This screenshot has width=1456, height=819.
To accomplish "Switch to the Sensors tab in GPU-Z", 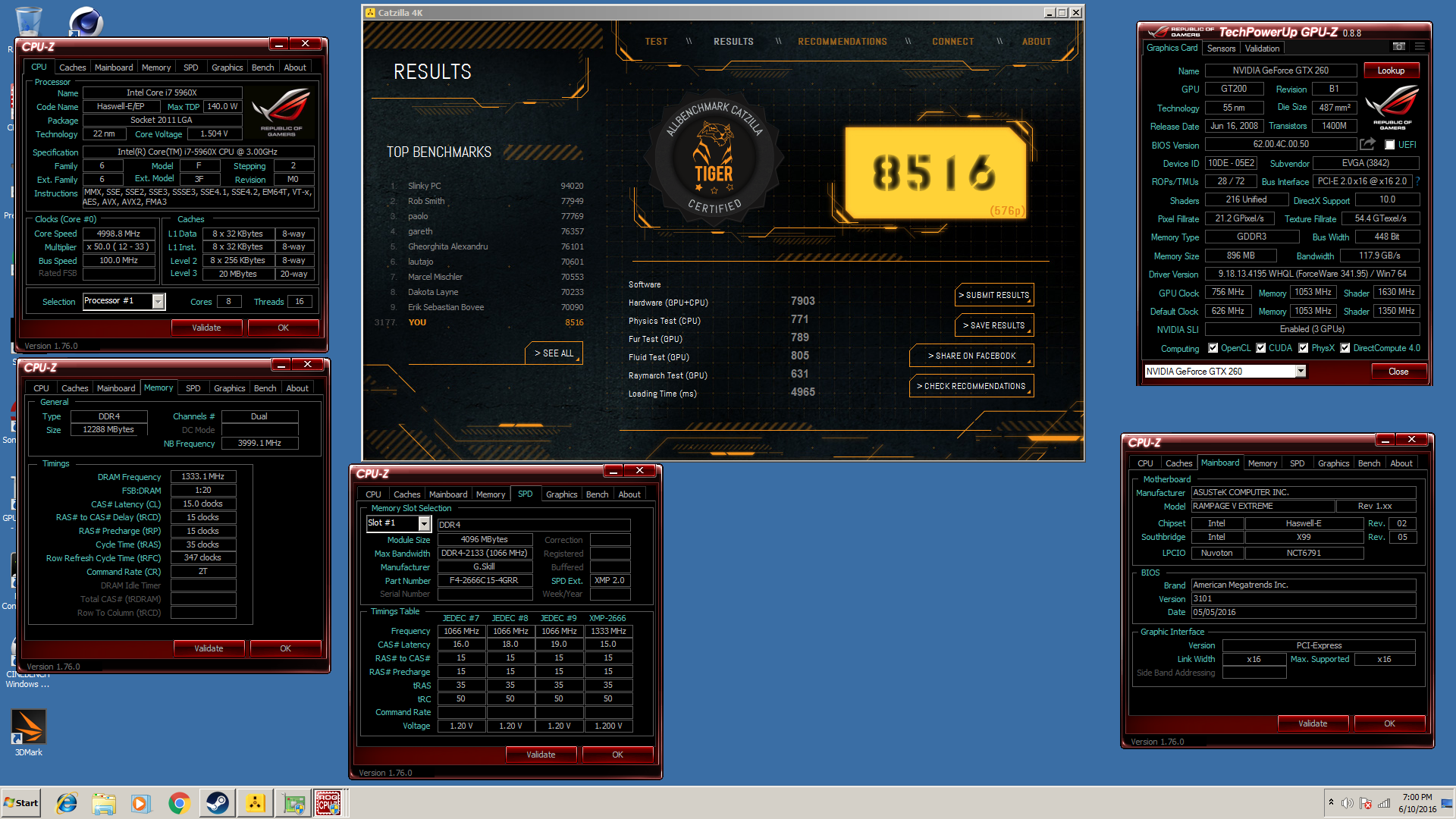I will [x=1221, y=49].
